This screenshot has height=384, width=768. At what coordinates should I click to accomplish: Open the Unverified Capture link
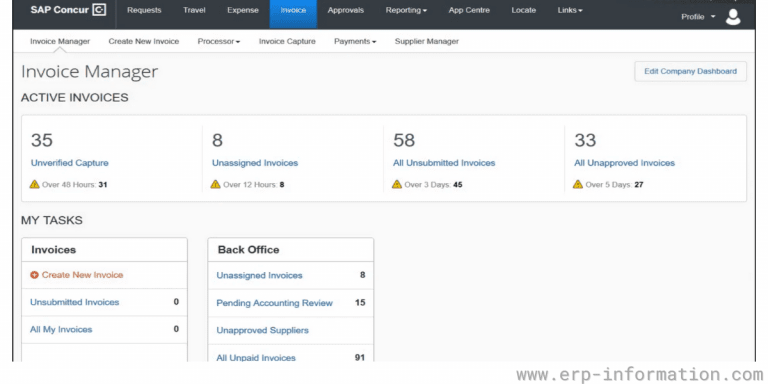pos(70,163)
